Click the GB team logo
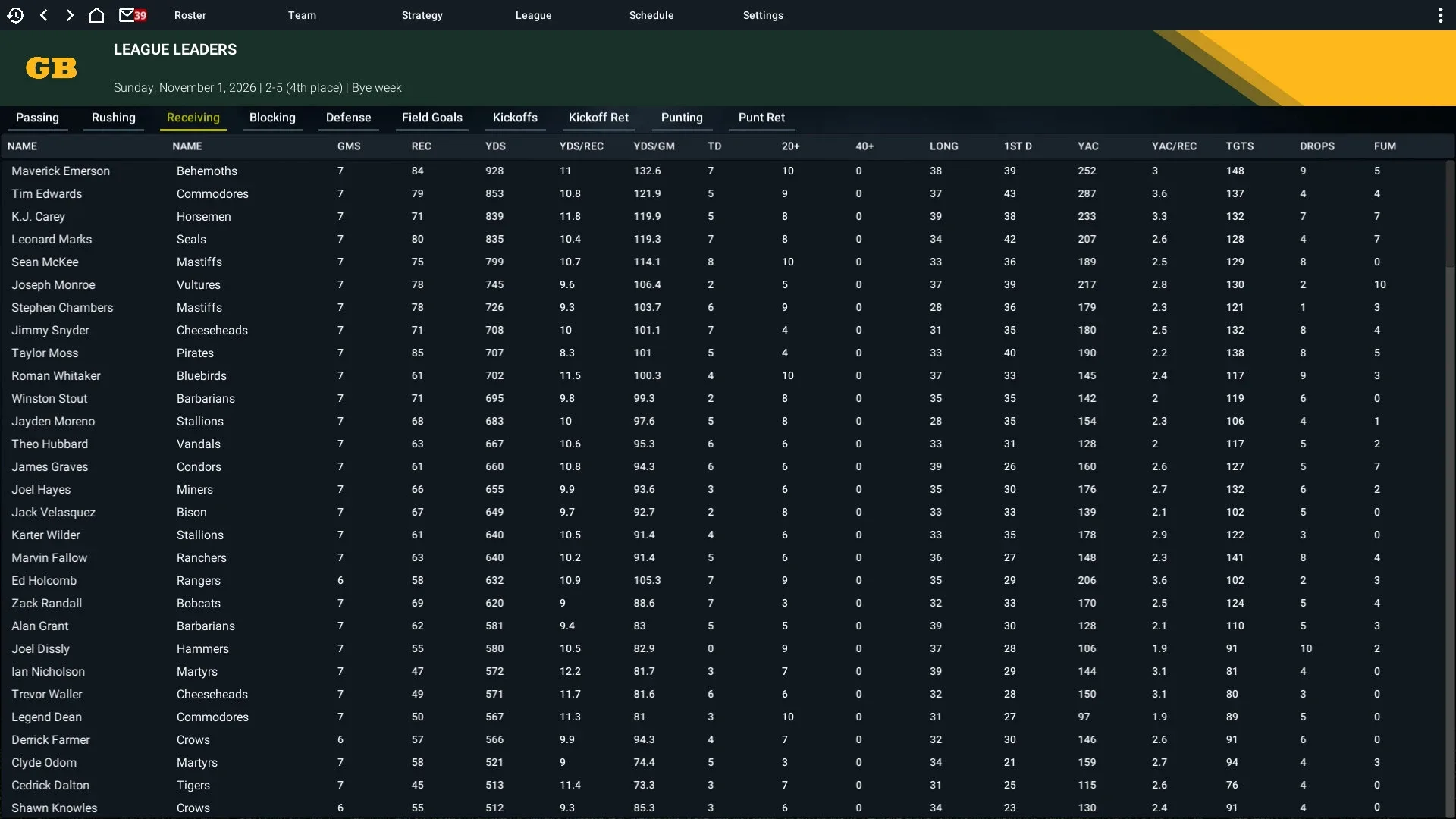 pyautogui.click(x=52, y=68)
